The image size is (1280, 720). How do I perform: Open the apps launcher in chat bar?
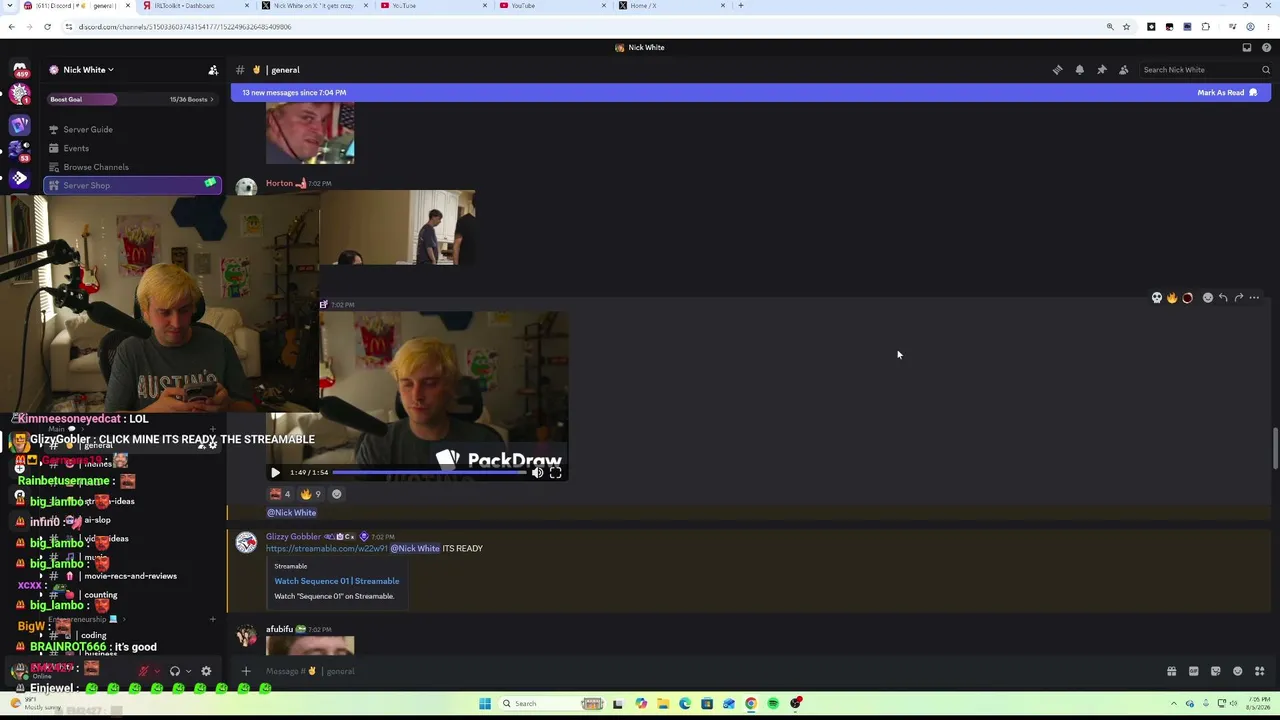pyautogui.click(x=1260, y=671)
